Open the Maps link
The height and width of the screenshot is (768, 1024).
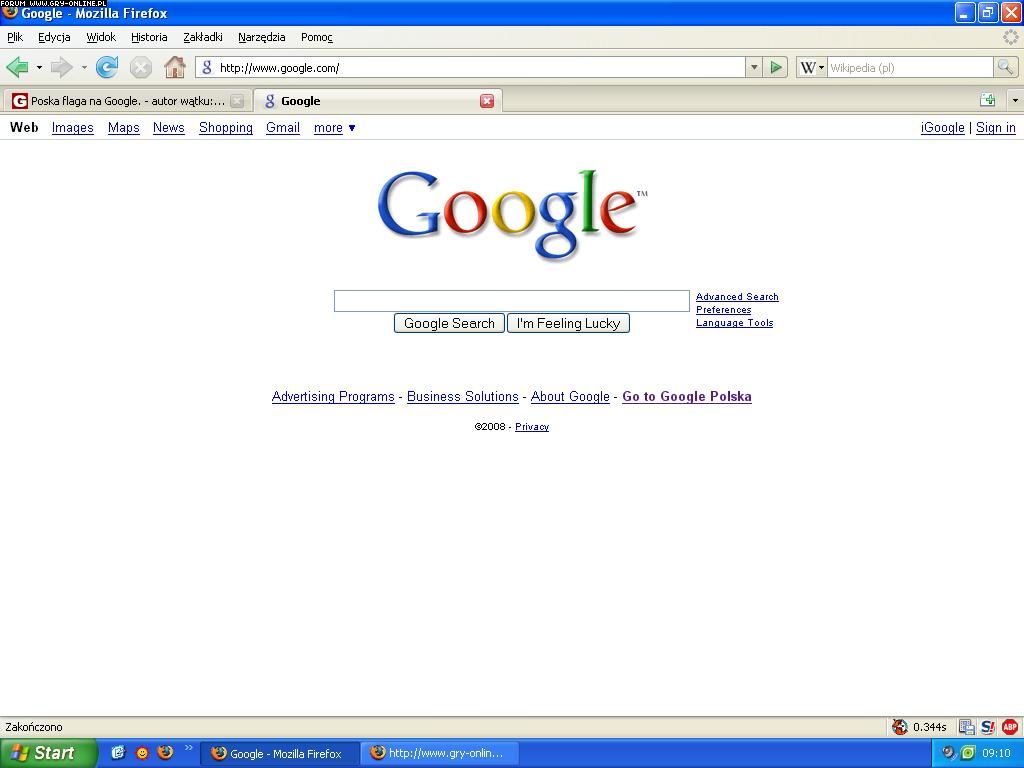123,127
